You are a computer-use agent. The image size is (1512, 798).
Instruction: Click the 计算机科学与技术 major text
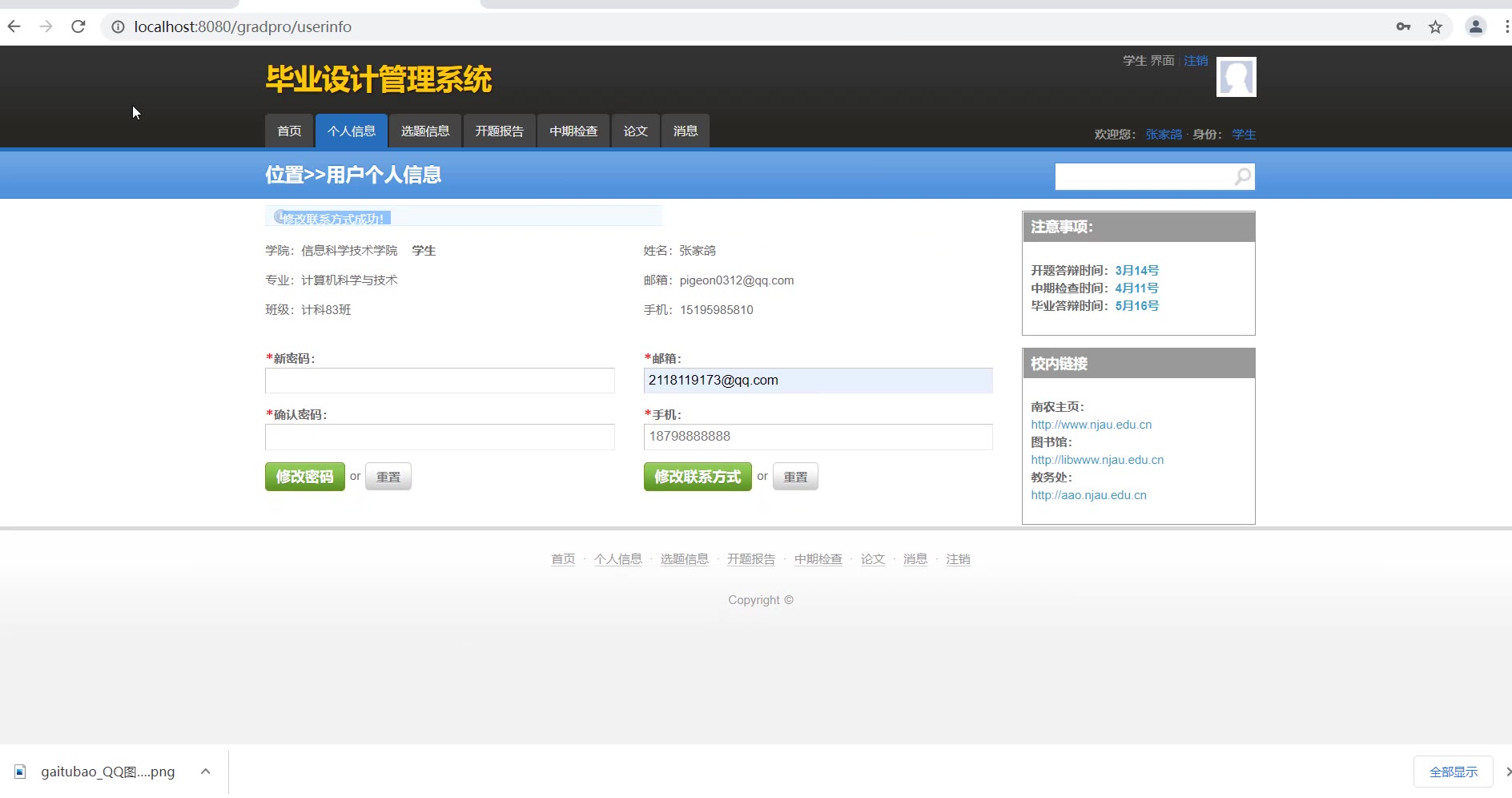click(349, 280)
